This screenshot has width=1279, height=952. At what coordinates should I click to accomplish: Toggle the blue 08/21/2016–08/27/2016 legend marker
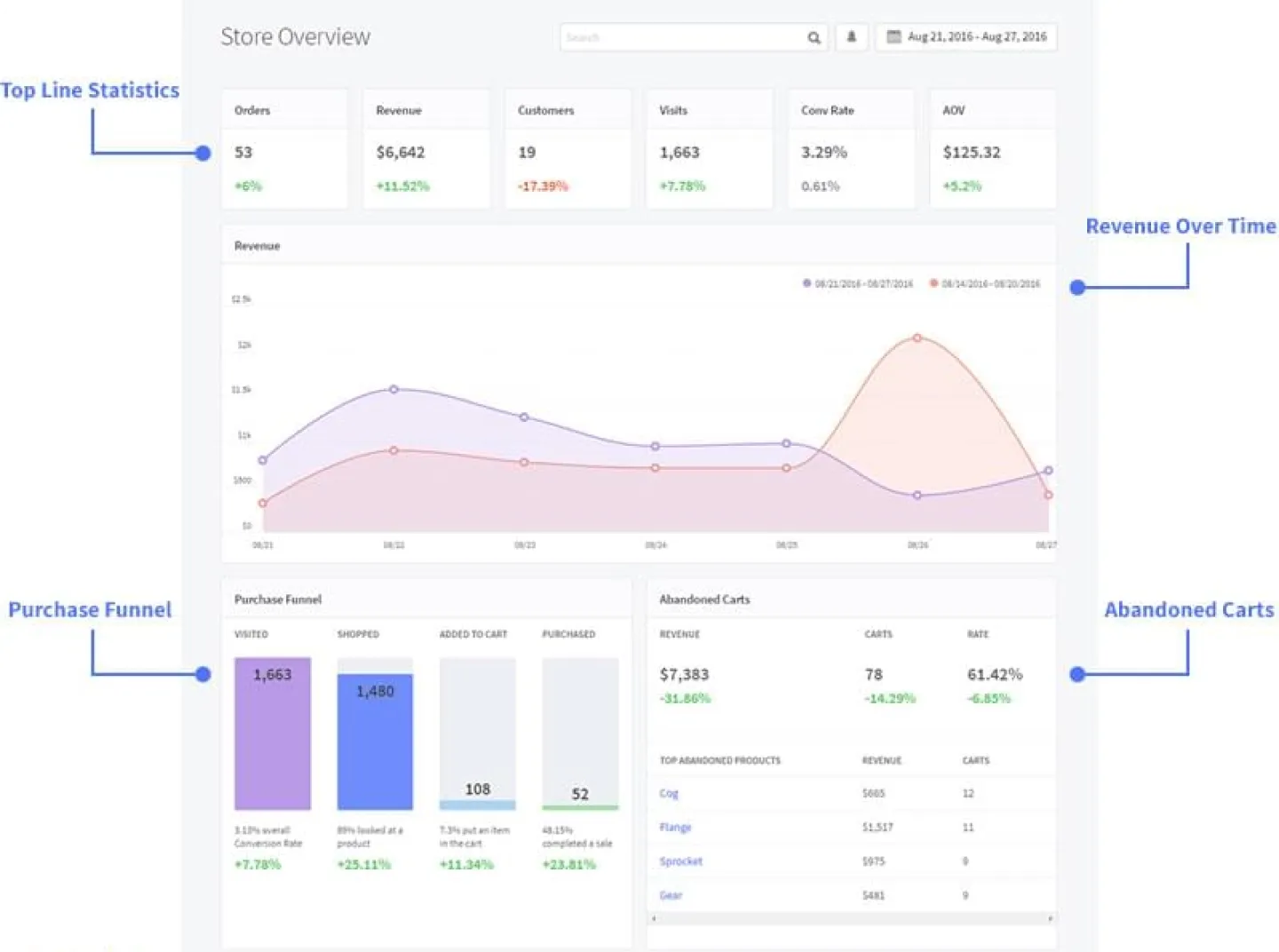click(807, 284)
